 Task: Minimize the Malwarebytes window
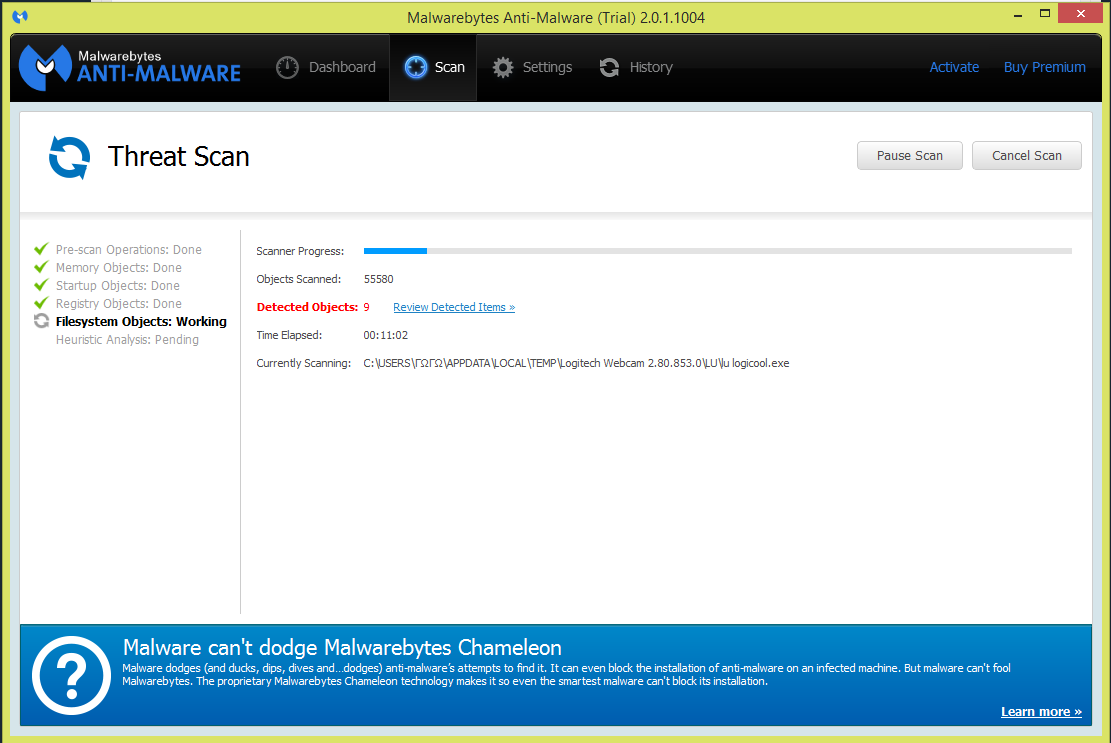[1018, 15]
